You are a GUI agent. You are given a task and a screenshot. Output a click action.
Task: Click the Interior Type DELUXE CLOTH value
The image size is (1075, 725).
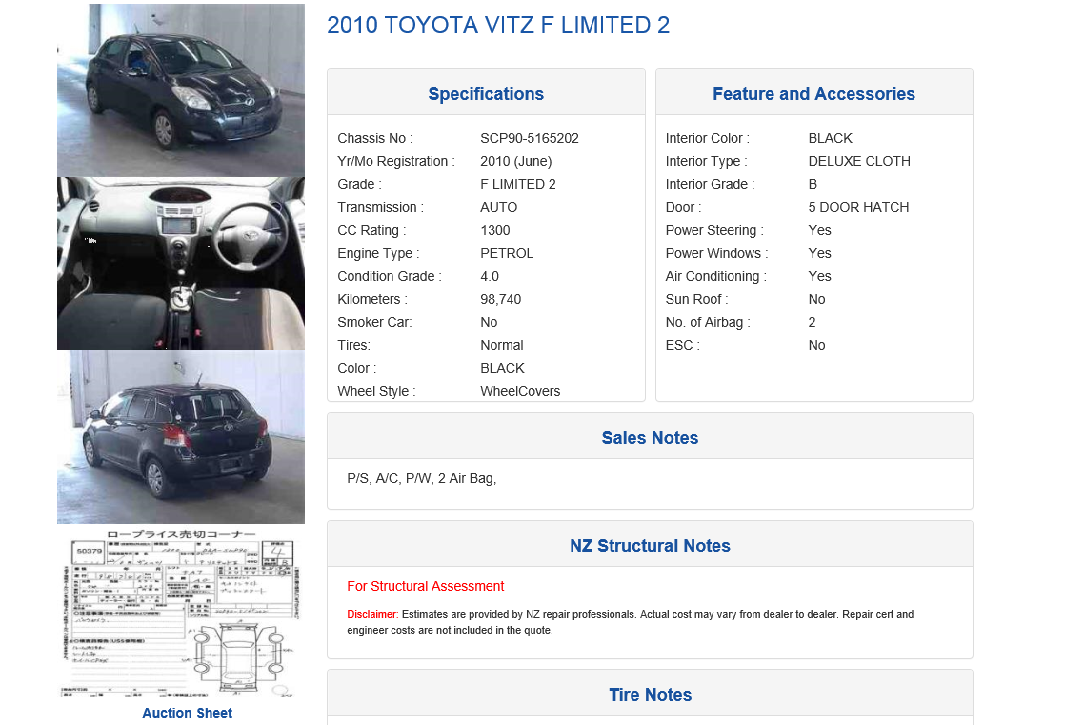pos(860,161)
